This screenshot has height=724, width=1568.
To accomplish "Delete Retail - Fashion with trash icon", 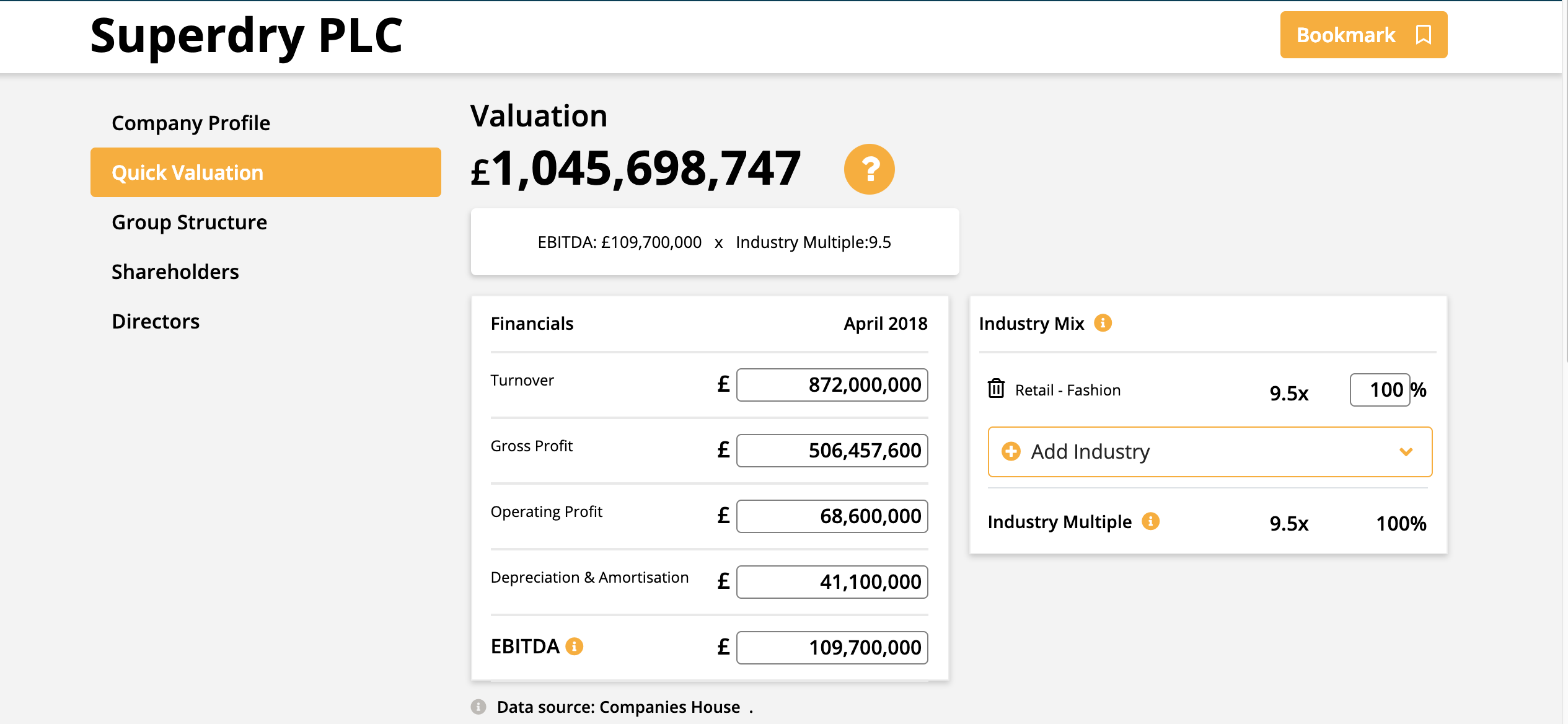I will (x=996, y=389).
